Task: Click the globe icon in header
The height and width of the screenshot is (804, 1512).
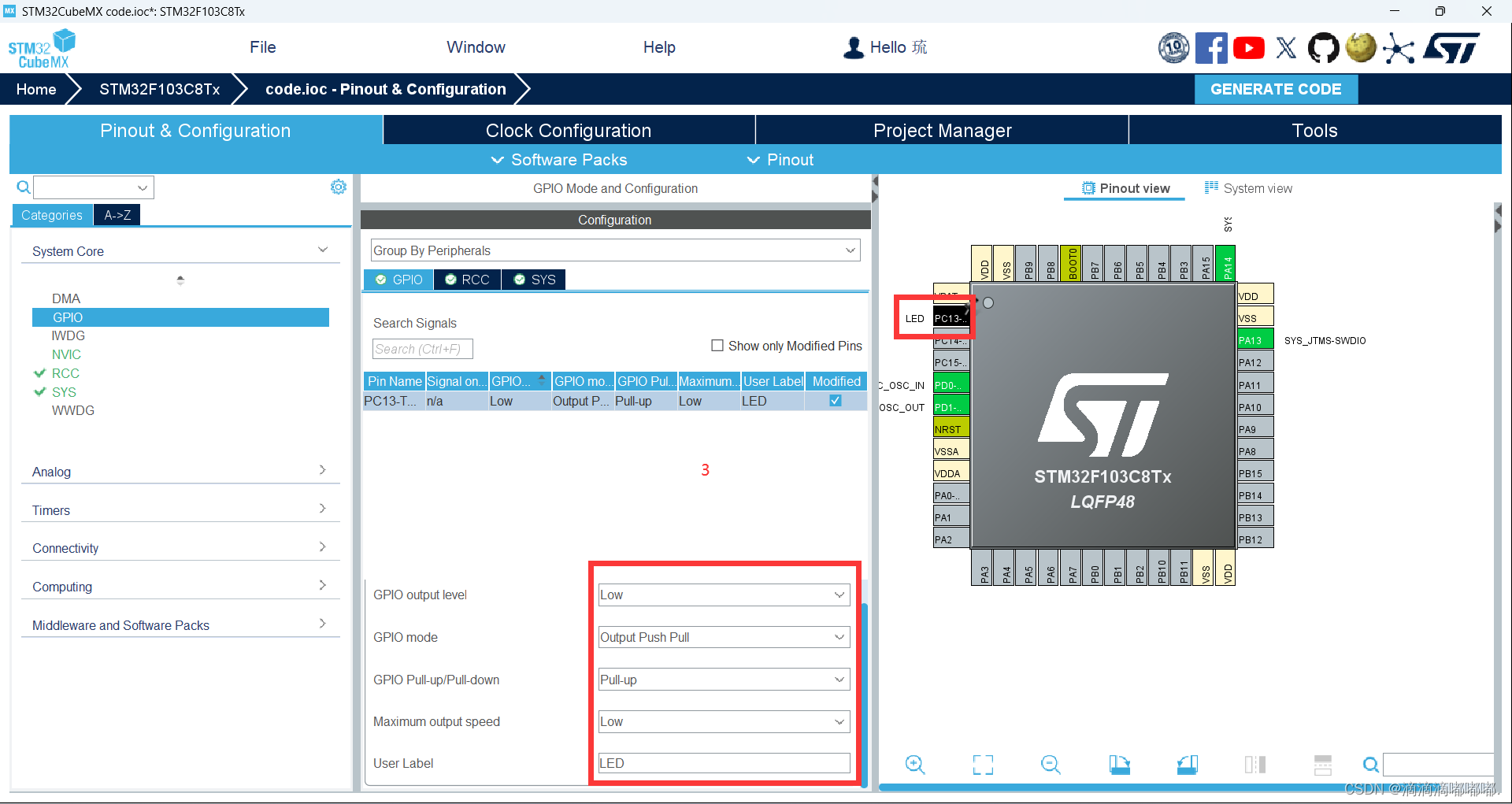Action: pyautogui.click(x=1361, y=47)
